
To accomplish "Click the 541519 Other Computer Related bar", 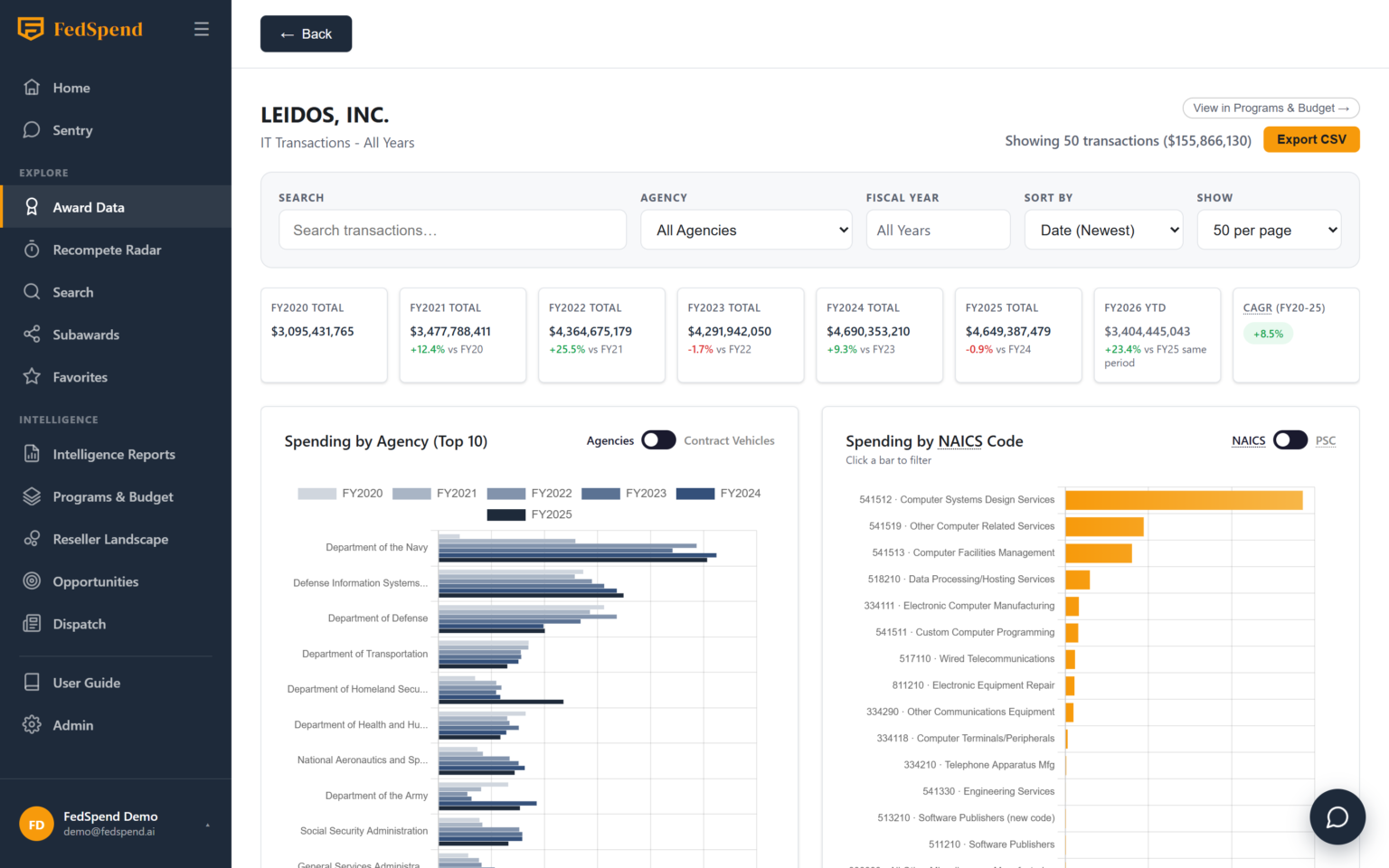I will (1104, 526).
